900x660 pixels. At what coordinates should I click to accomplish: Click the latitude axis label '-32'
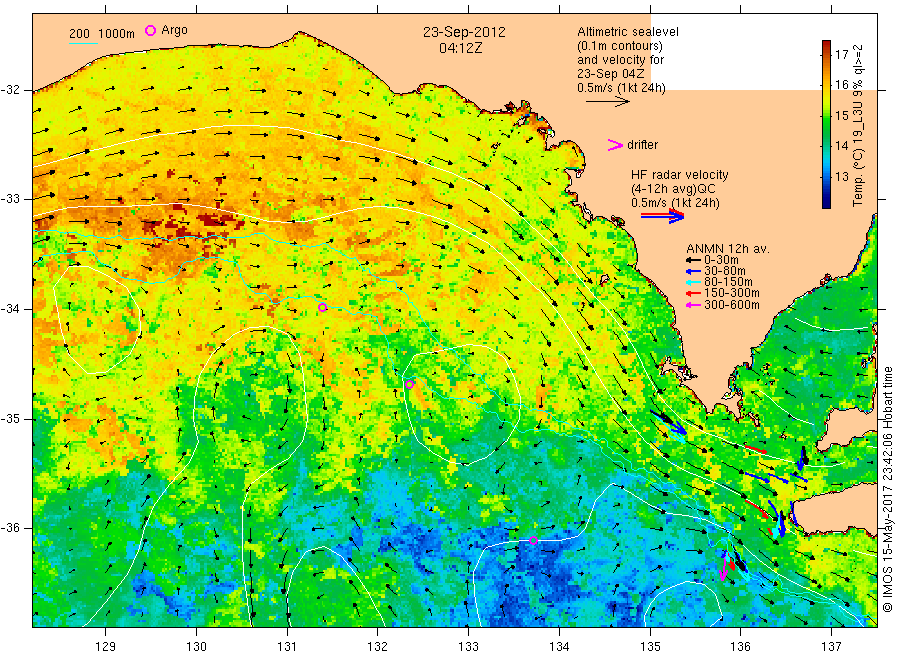(x=10, y=90)
